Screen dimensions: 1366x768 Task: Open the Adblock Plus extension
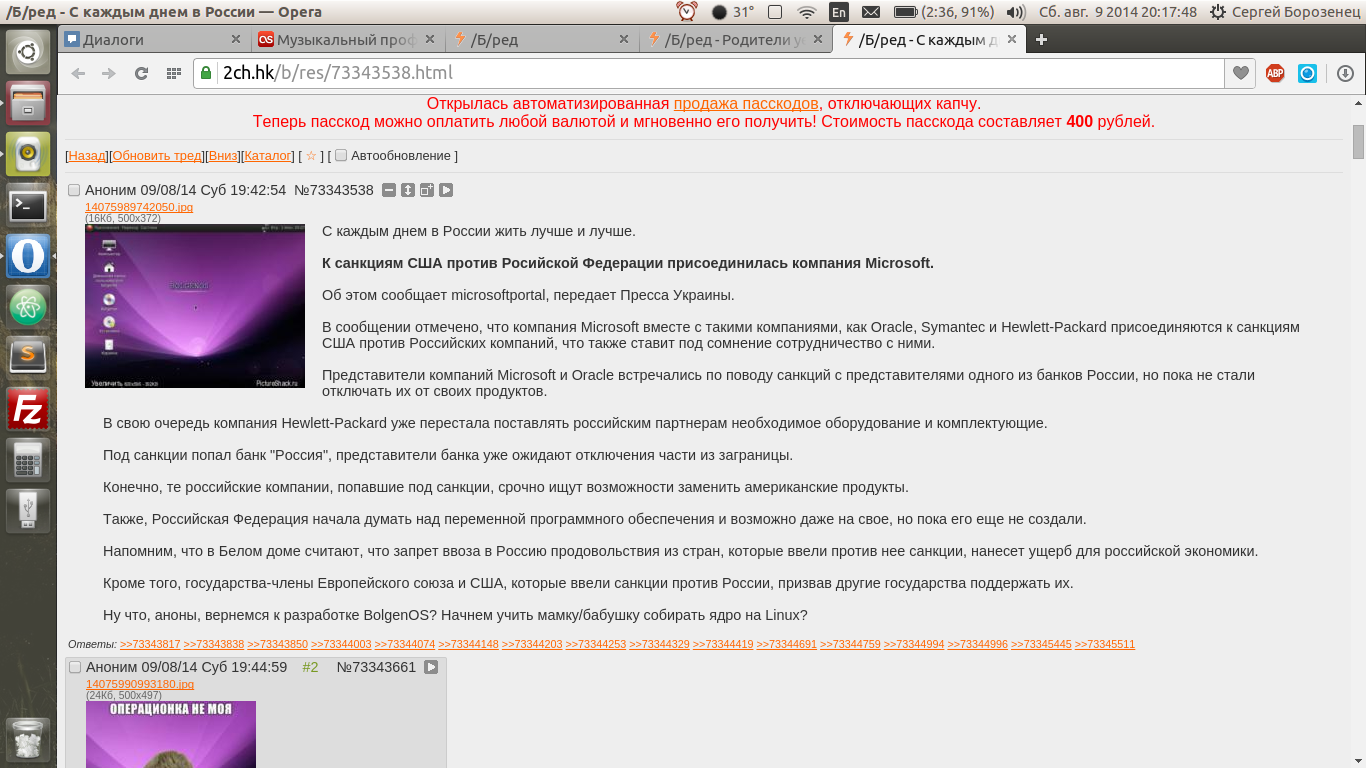[x=1275, y=73]
